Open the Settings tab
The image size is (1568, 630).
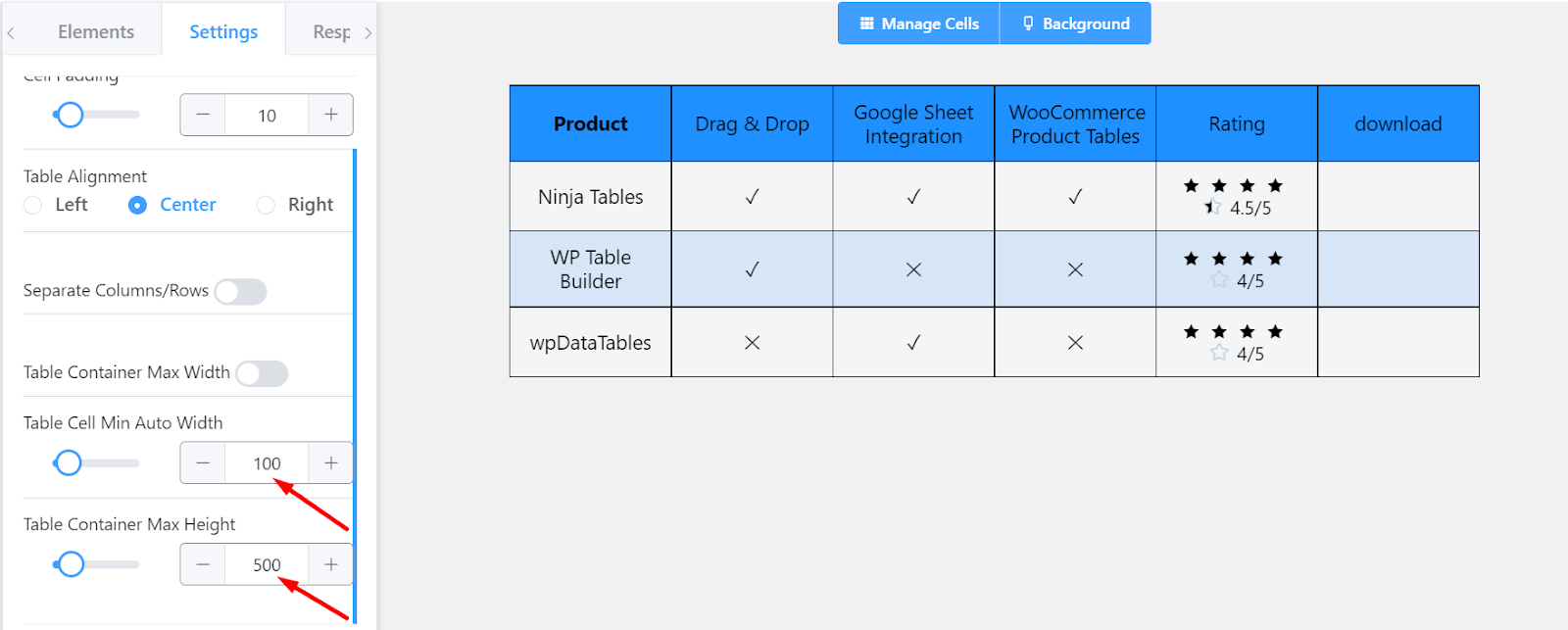[x=223, y=32]
